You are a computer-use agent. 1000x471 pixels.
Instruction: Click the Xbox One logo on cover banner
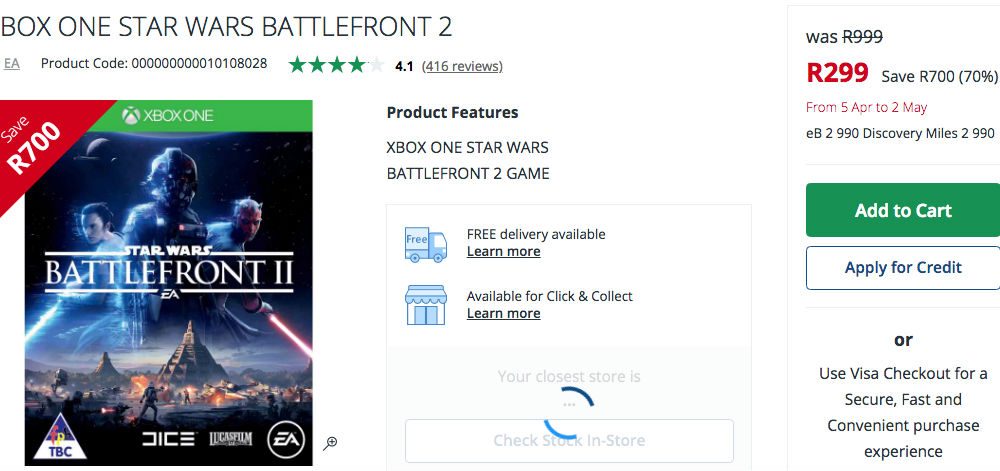click(x=167, y=115)
